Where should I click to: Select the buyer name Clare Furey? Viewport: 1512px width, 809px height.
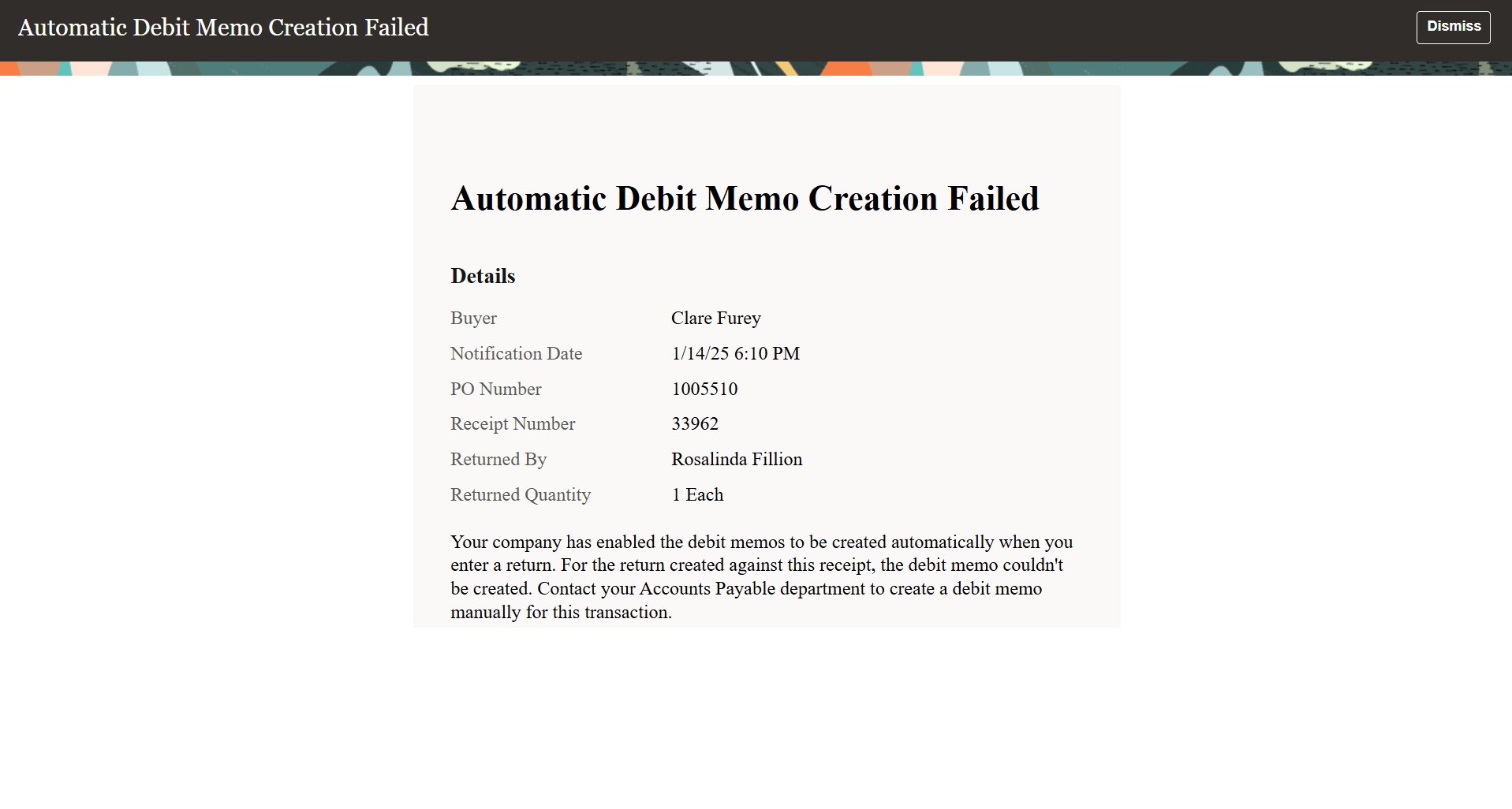tap(715, 318)
